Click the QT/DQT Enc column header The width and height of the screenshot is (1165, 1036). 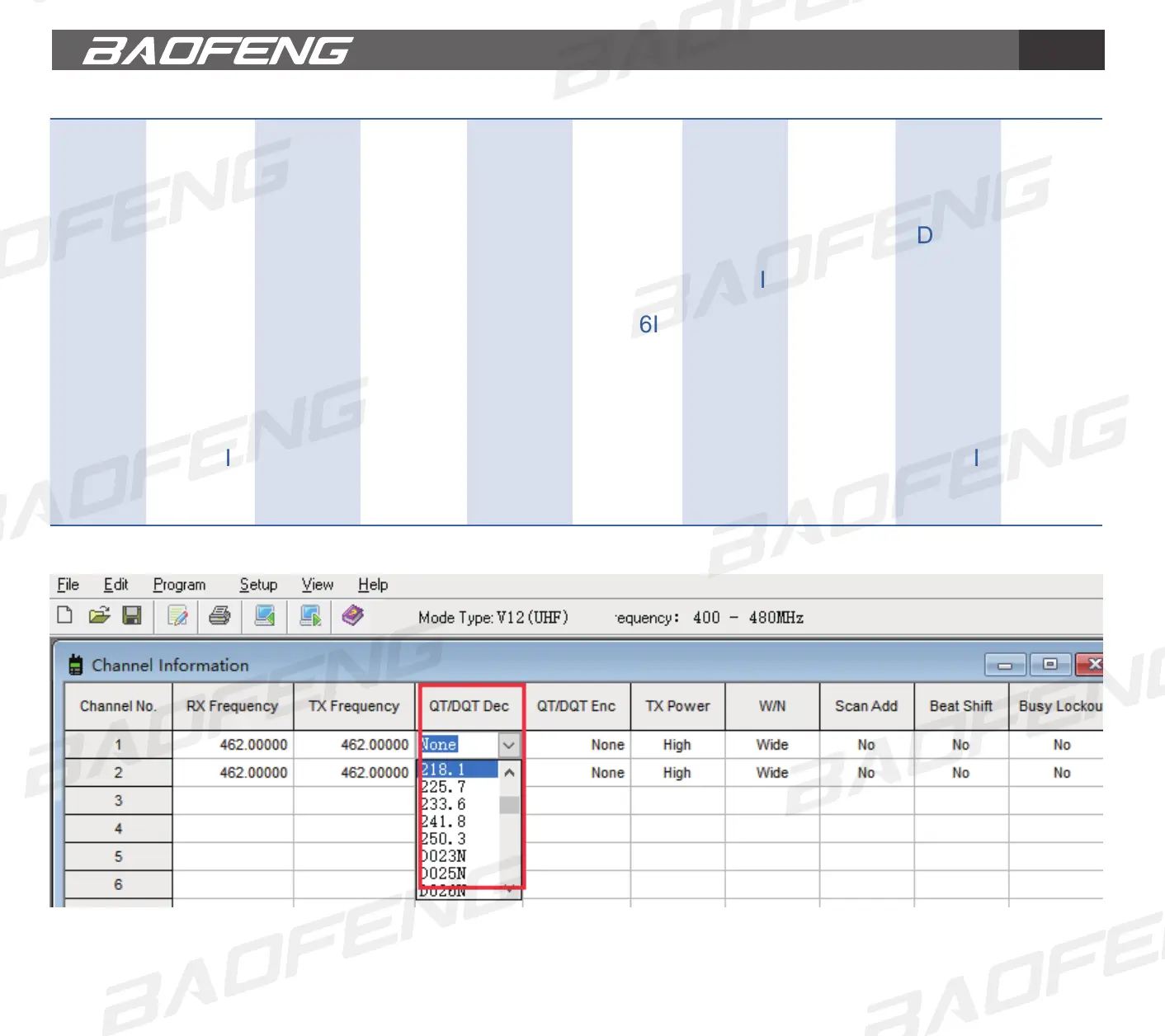(x=577, y=706)
